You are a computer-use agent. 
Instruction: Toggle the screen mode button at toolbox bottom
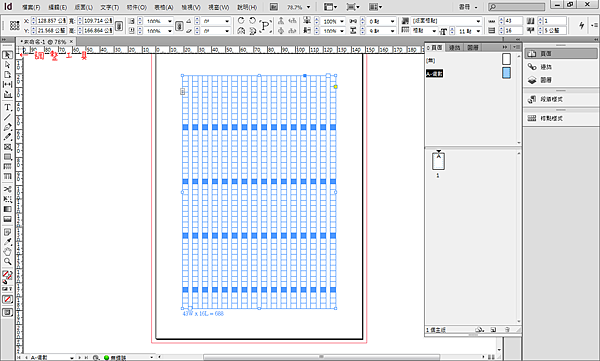7,313
